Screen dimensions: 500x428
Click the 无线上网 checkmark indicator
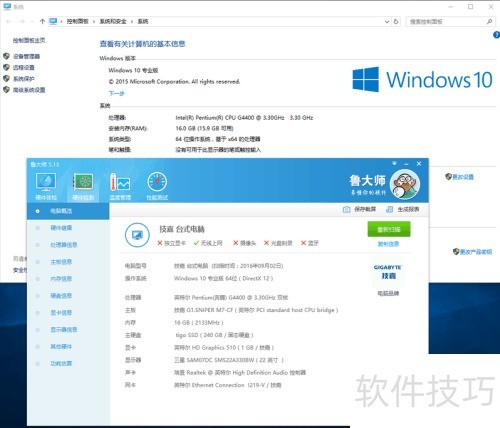point(208,243)
